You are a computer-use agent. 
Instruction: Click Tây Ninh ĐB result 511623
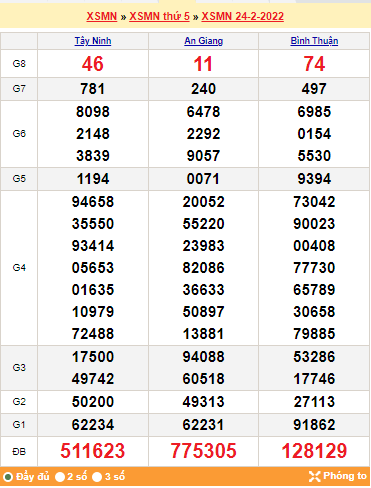point(93,451)
